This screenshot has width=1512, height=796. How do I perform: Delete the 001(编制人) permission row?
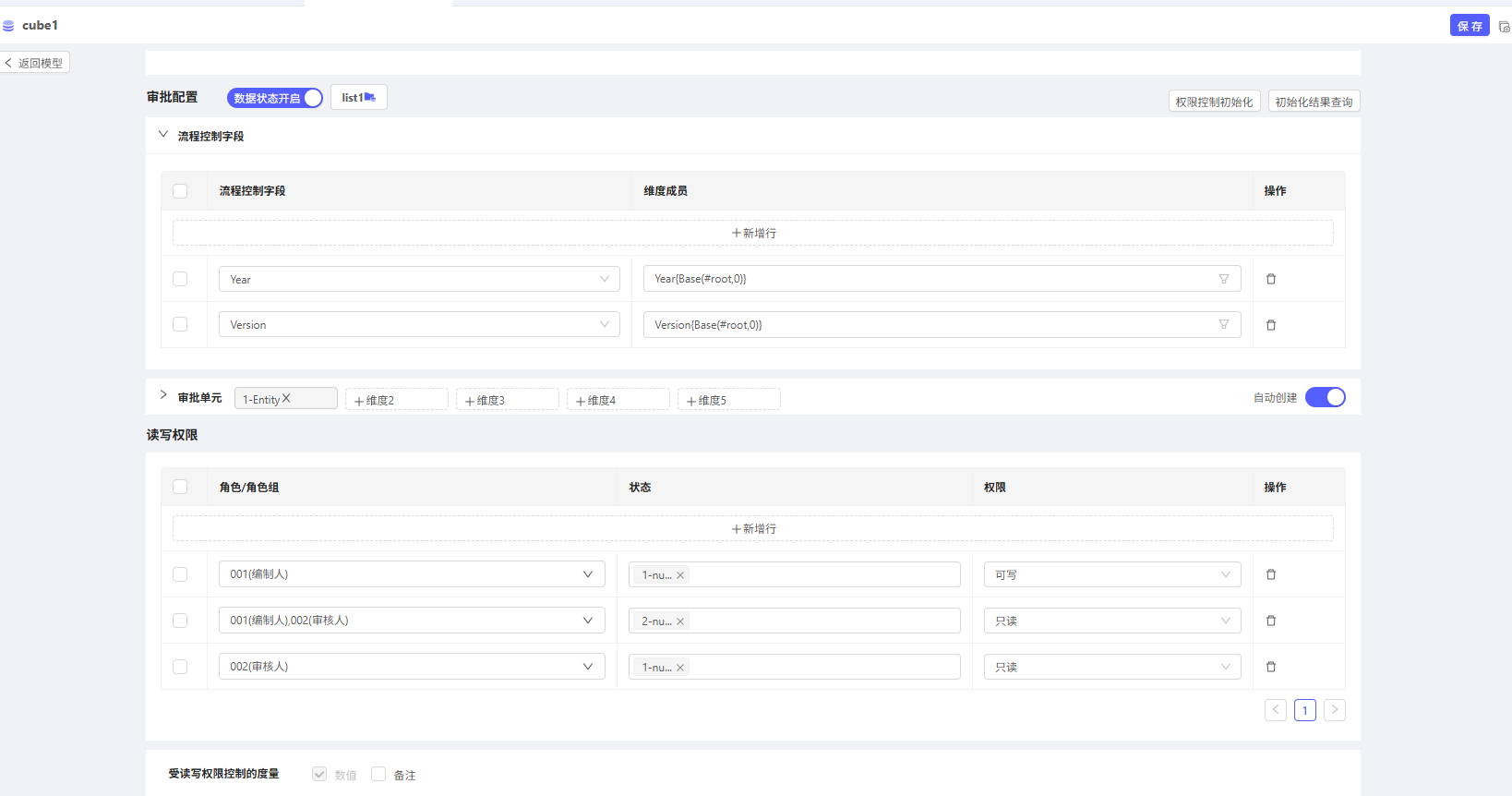[1270, 574]
